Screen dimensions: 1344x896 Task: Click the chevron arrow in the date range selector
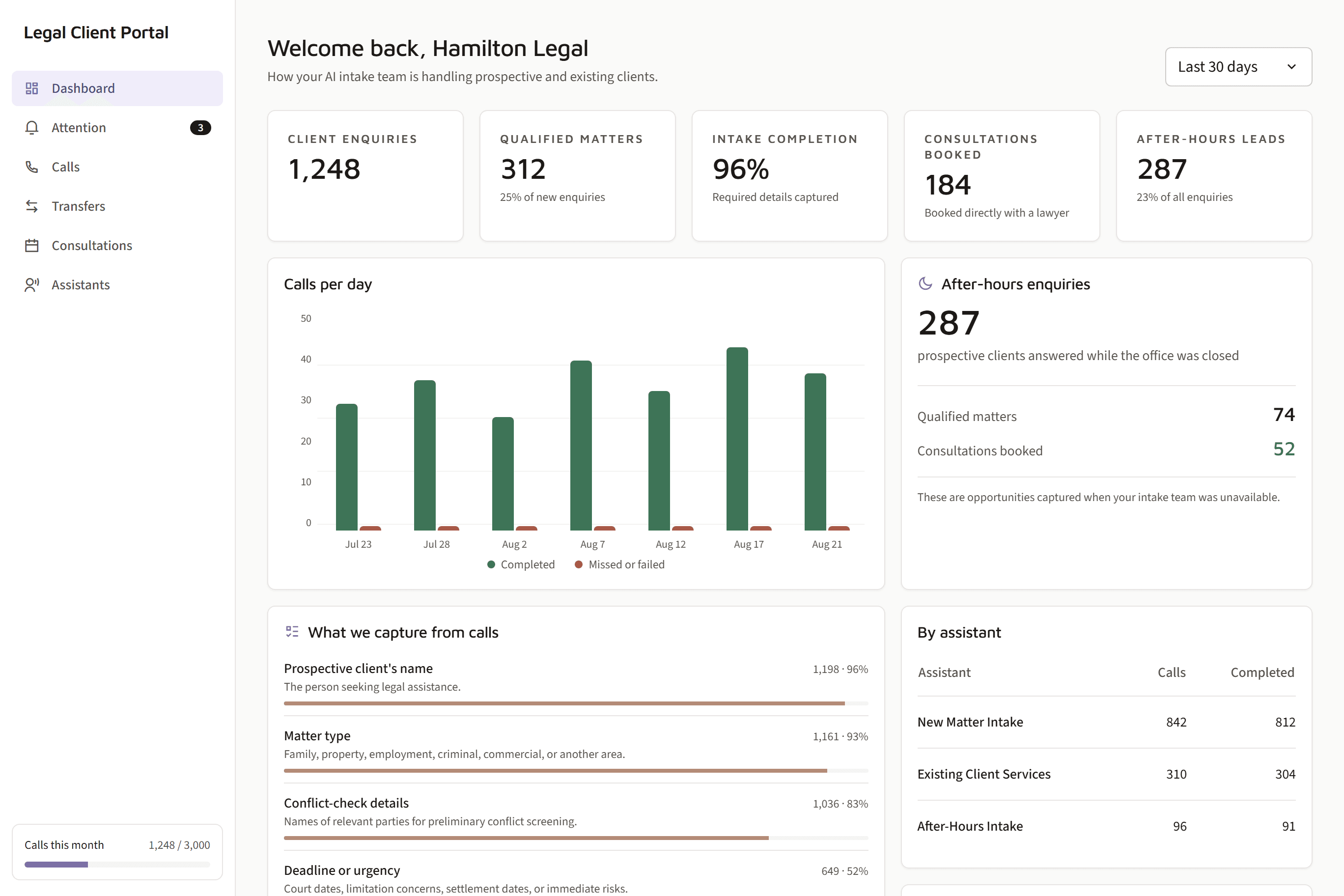pyautogui.click(x=1291, y=67)
